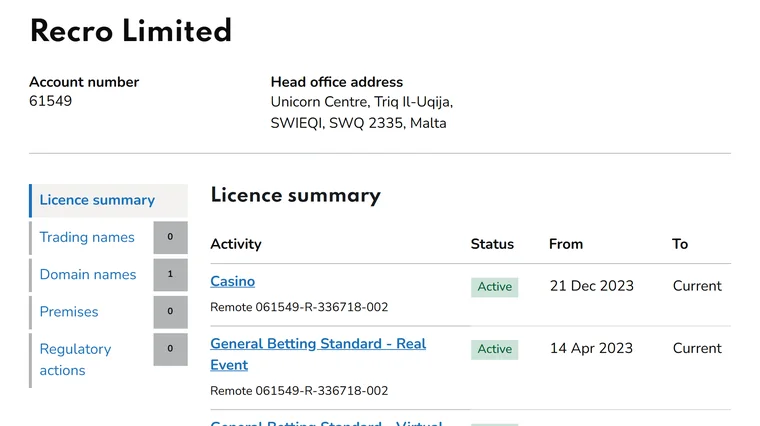Click the To column header
Screen dimensions: 760x426
point(680,244)
